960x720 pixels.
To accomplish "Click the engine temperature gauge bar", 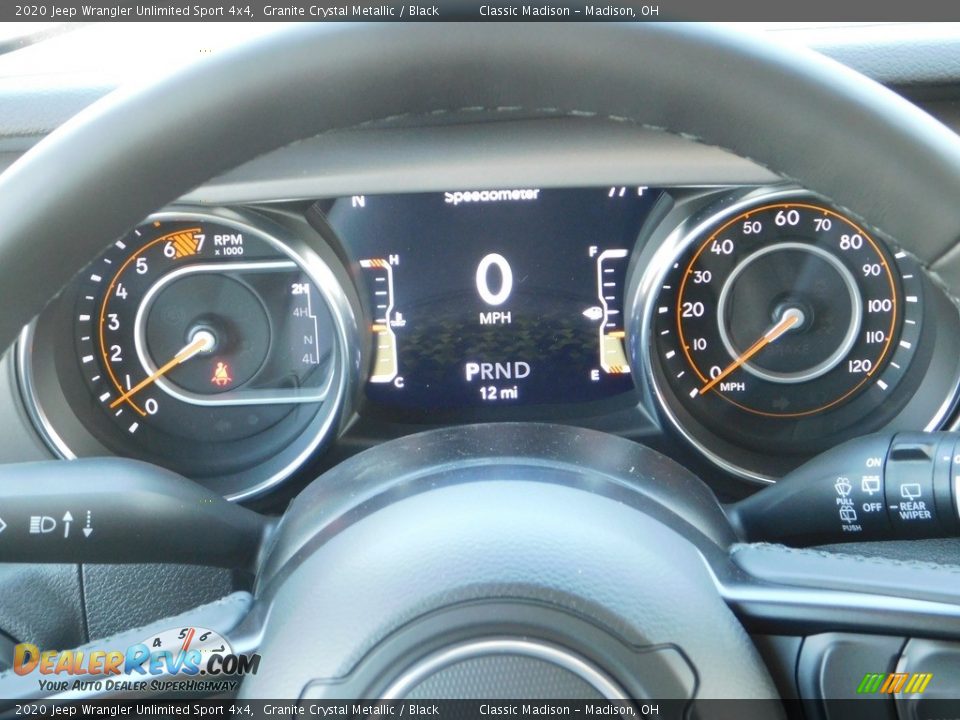I will 380,320.
